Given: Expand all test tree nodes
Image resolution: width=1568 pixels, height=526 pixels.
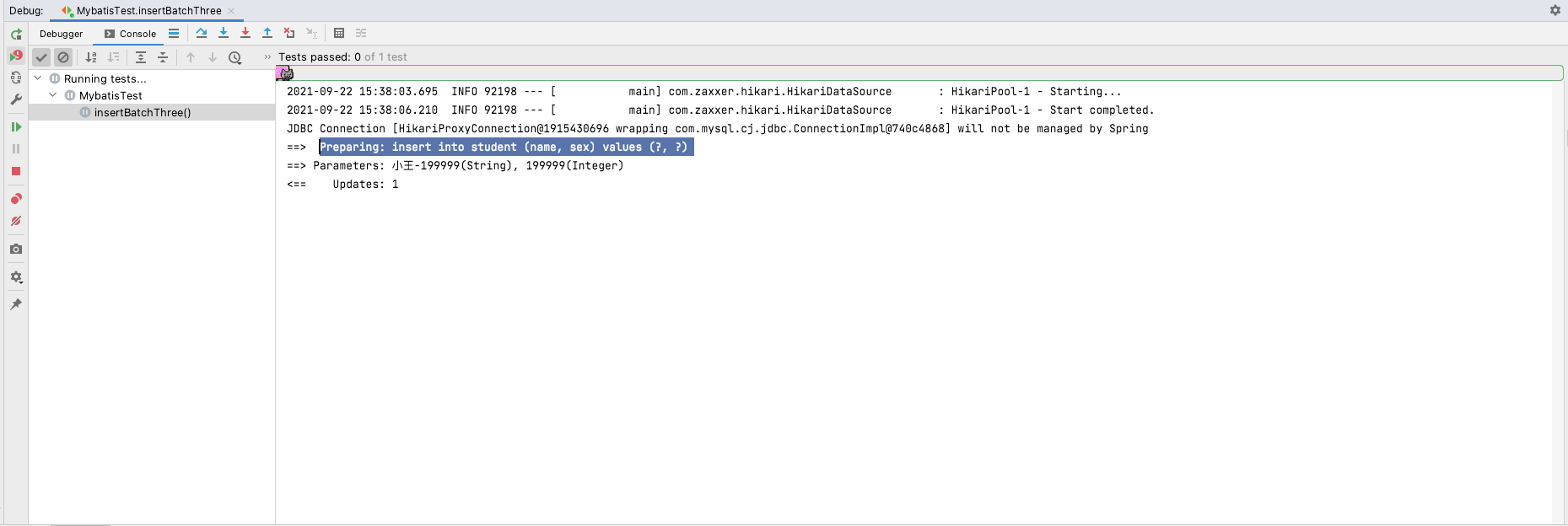Looking at the screenshot, I should click(141, 57).
